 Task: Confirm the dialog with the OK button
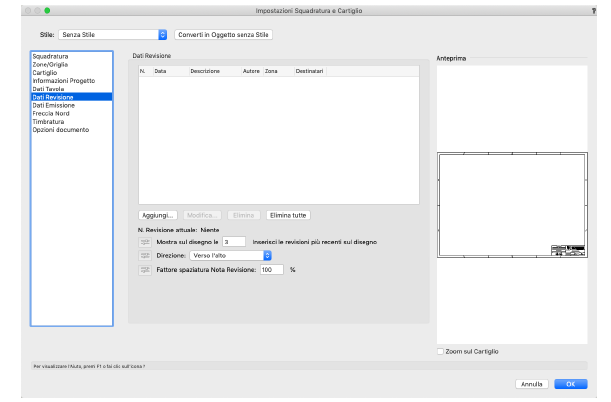570,384
